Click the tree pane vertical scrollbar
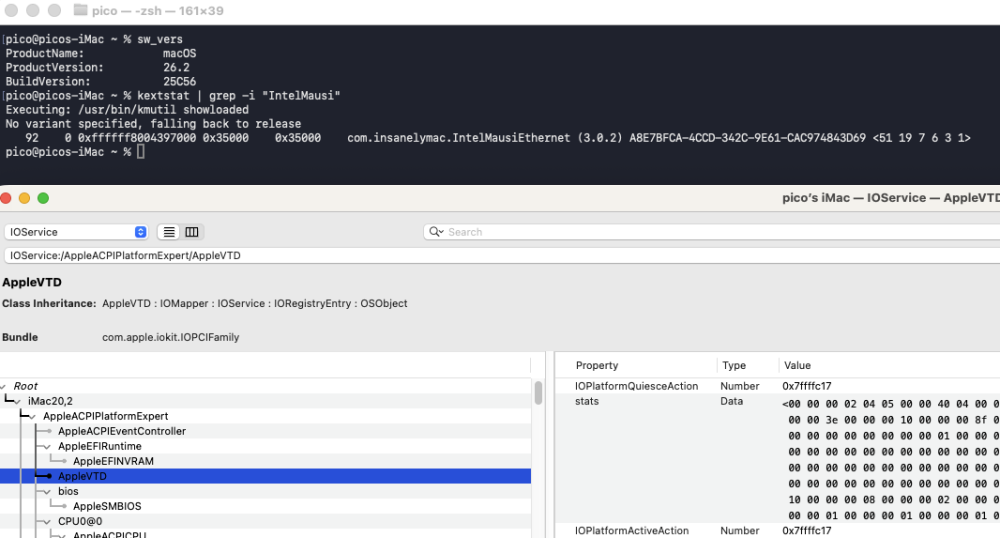The height and width of the screenshot is (538, 1000). click(538, 393)
